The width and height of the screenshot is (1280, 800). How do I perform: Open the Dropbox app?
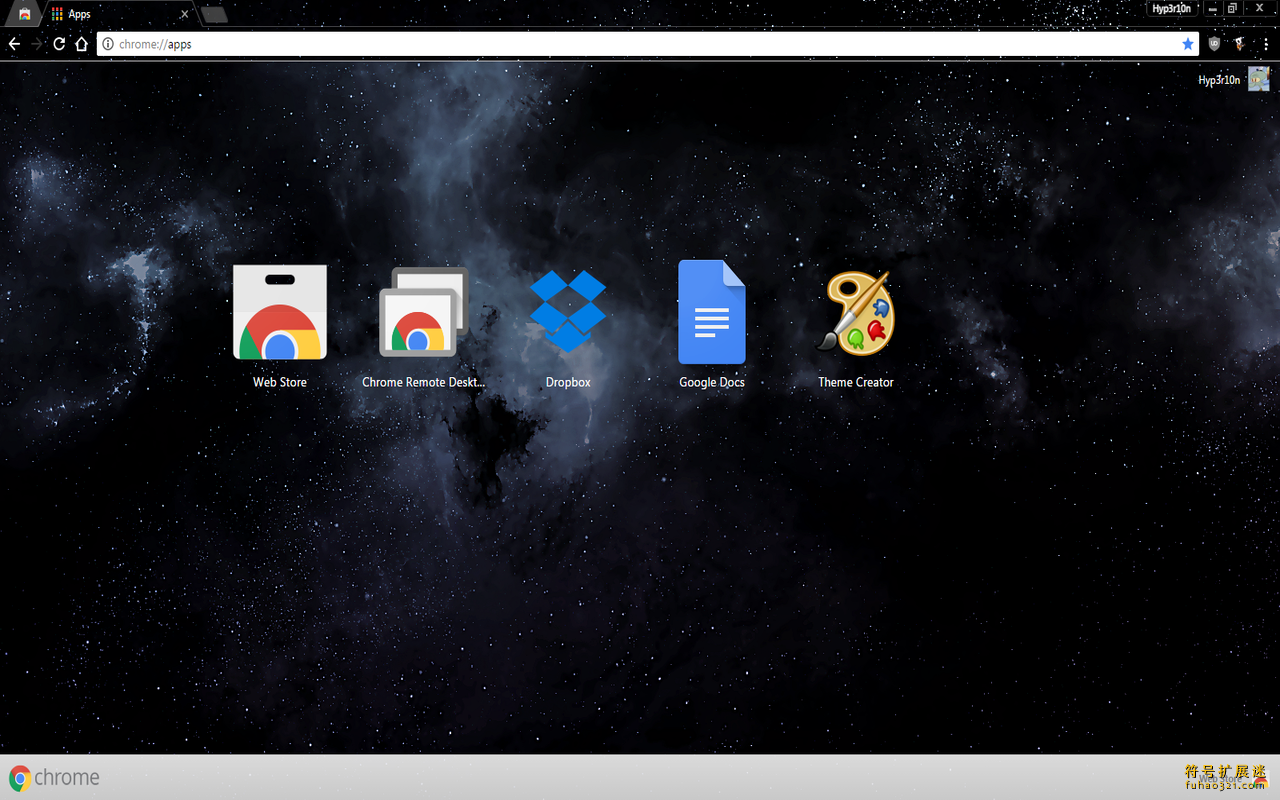567,311
